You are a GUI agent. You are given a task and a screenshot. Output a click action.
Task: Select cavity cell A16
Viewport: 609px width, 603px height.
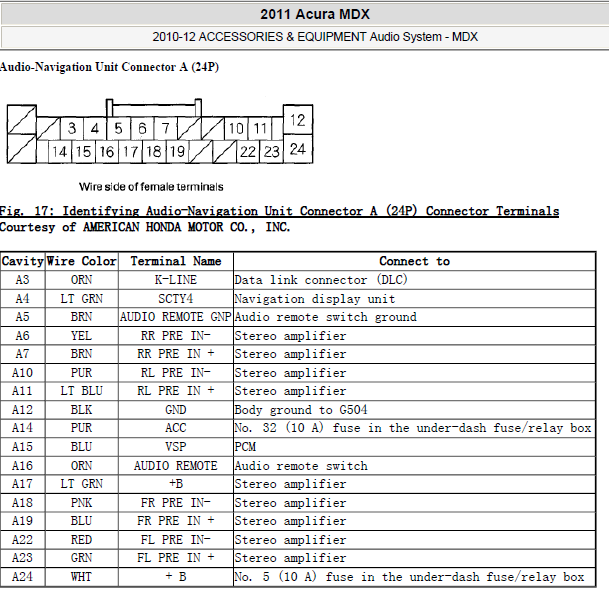(23, 466)
